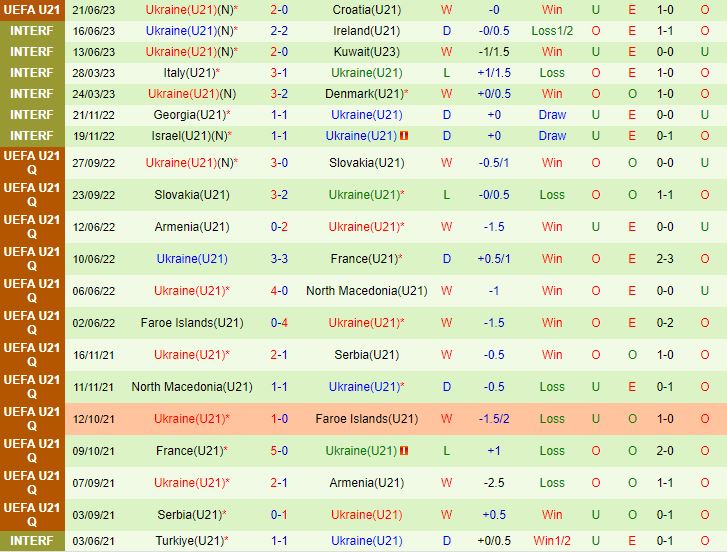
Task: Select the 3-3 score versus France(U21)
Action: pyautogui.click(x=279, y=259)
